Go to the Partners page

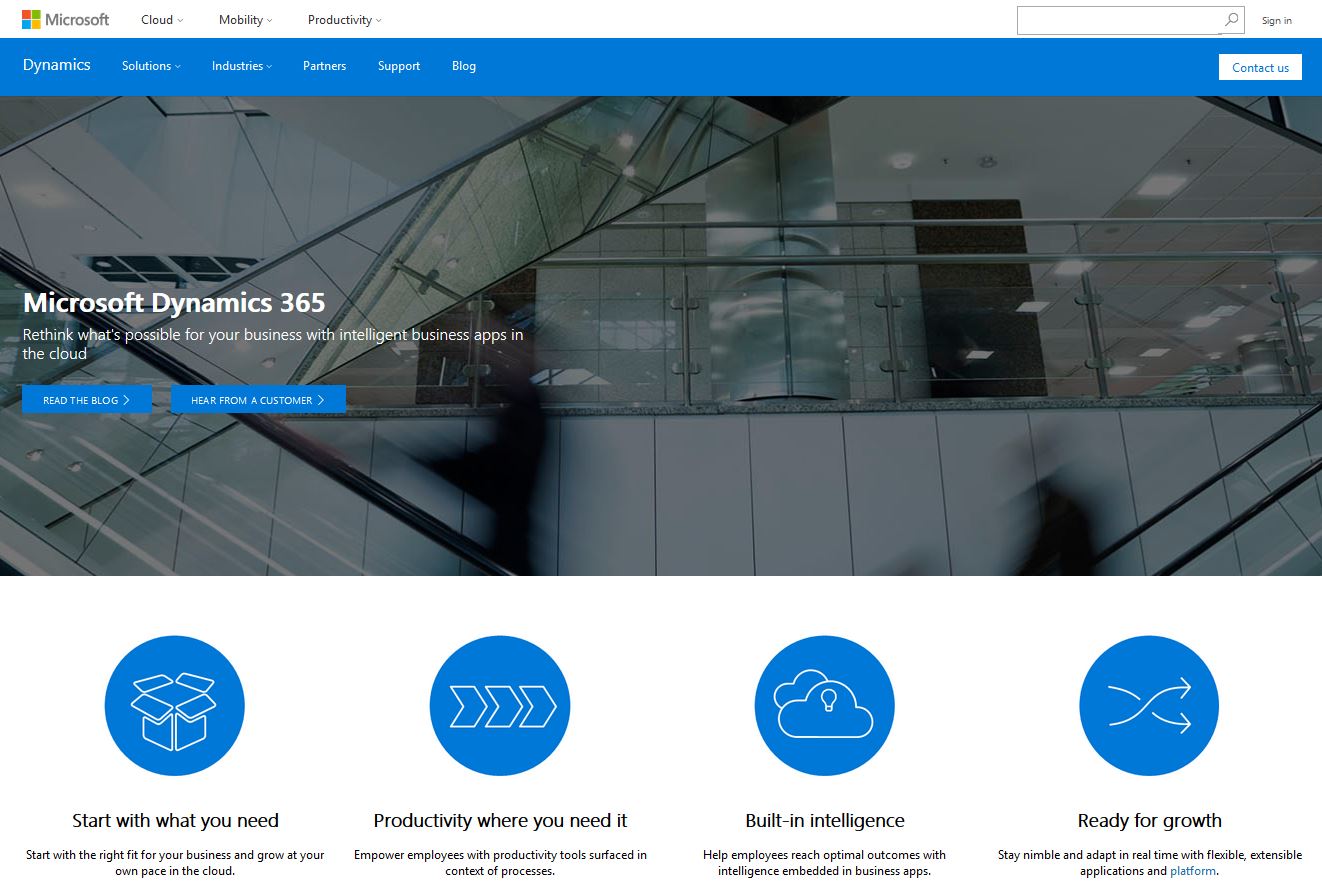(324, 66)
